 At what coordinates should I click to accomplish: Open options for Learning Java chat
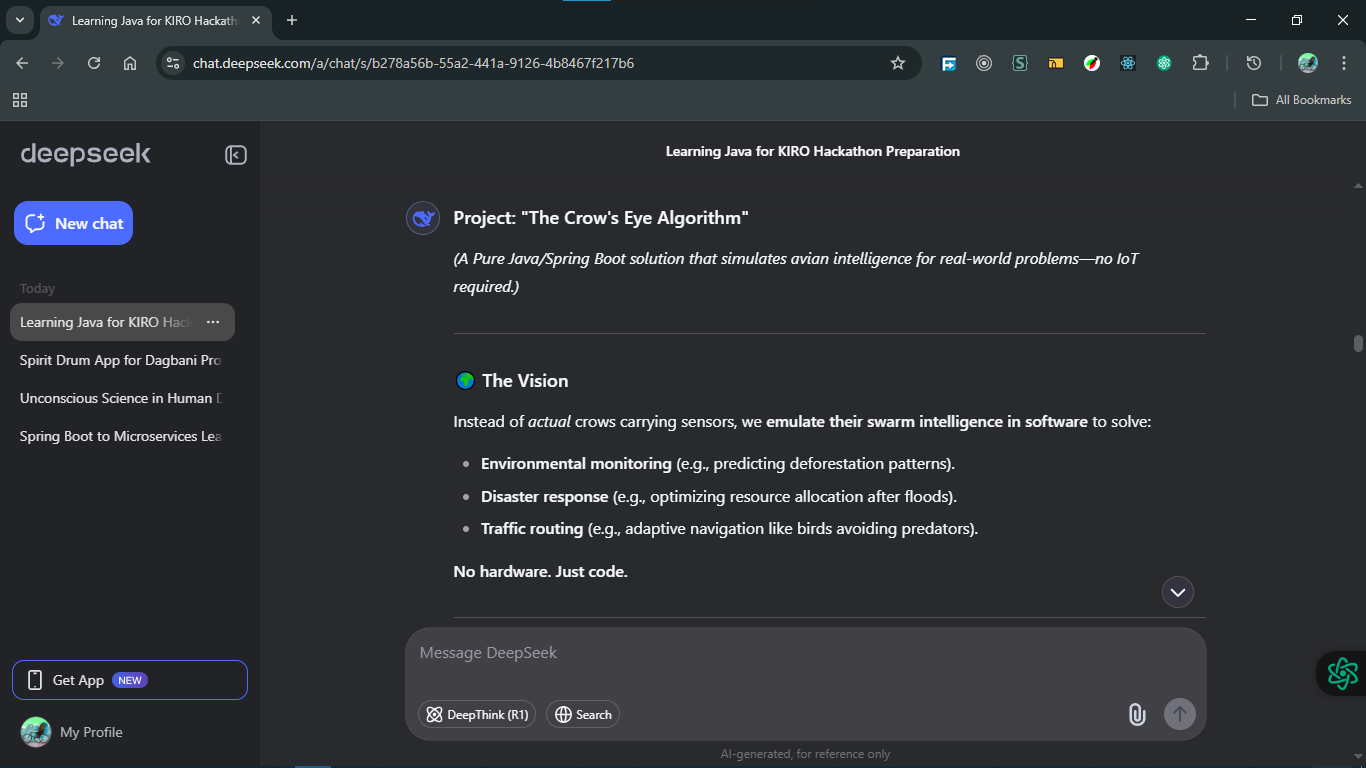pyautogui.click(x=212, y=322)
